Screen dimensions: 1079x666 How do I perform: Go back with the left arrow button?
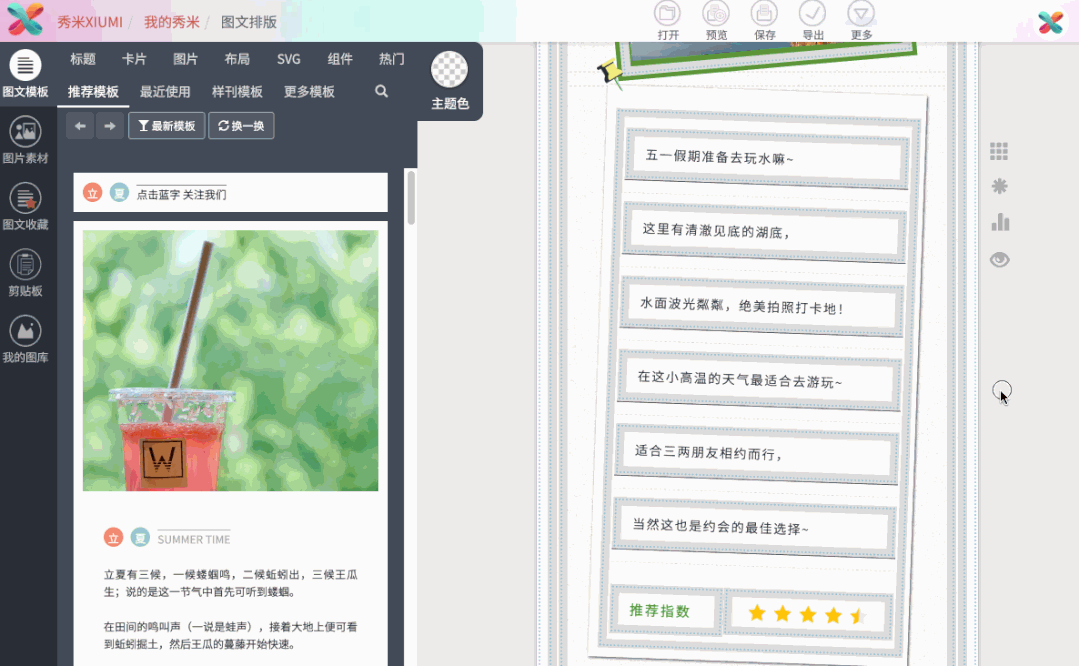(x=80, y=126)
